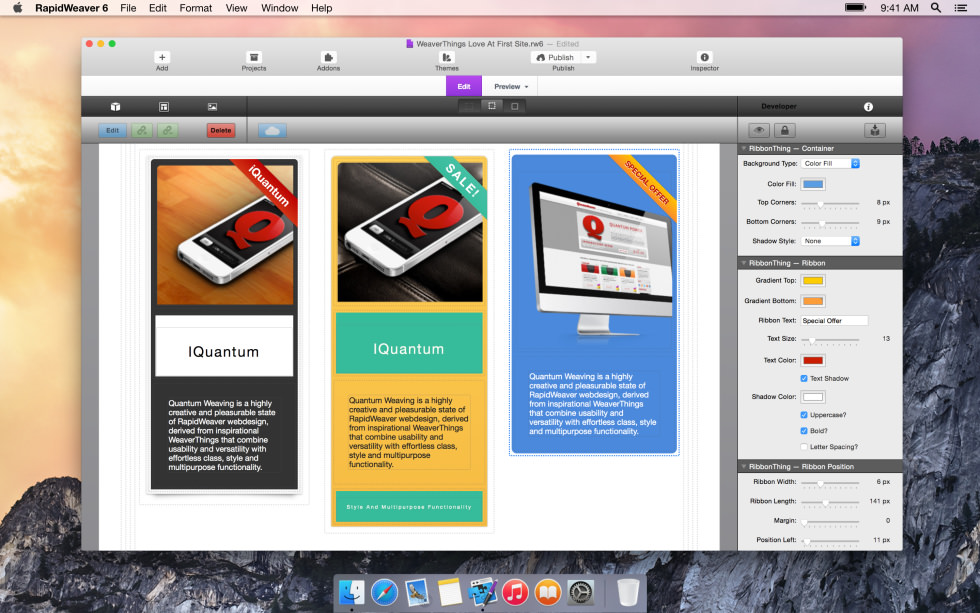Screen dimensions: 980x613
Task: Open the Projects toolbar icon
Action: pyautogui.click(x=254, y=57)
